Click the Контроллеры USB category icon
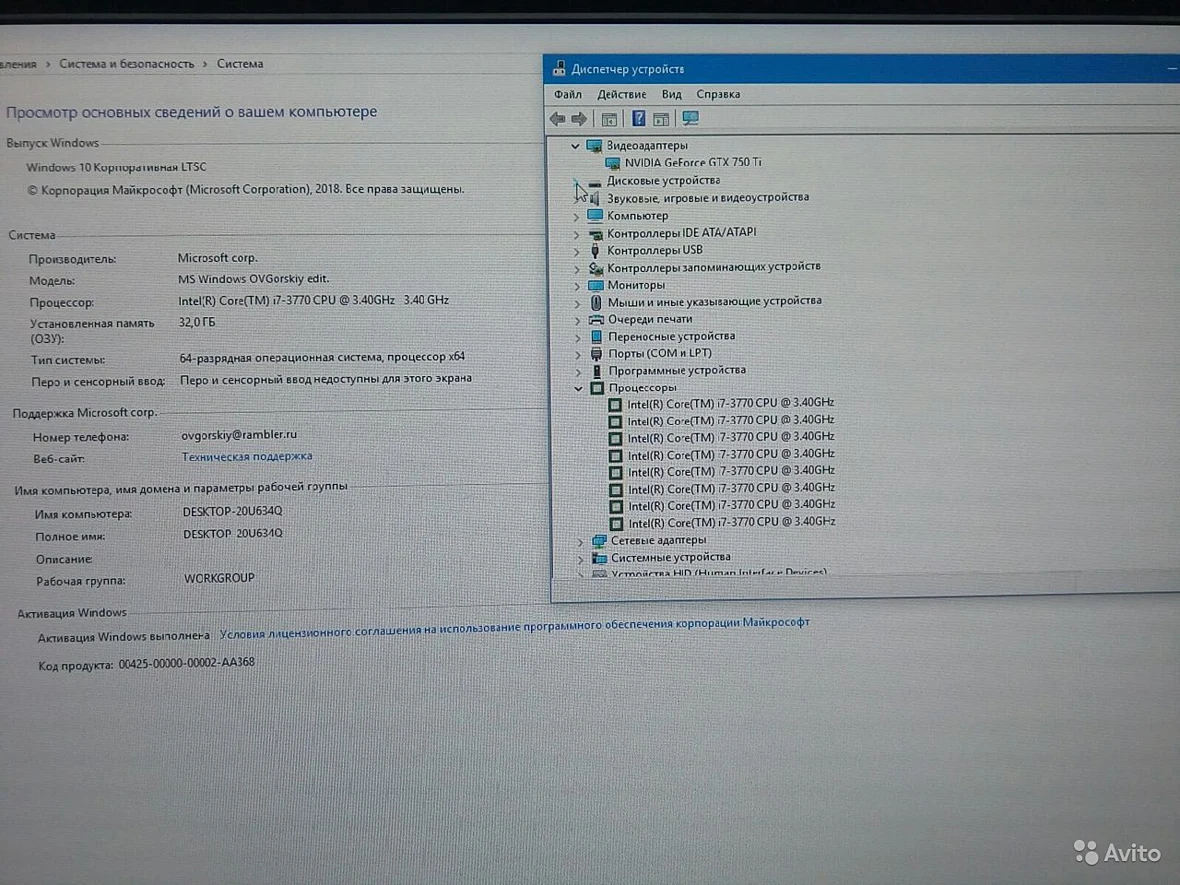 [595, 250]
